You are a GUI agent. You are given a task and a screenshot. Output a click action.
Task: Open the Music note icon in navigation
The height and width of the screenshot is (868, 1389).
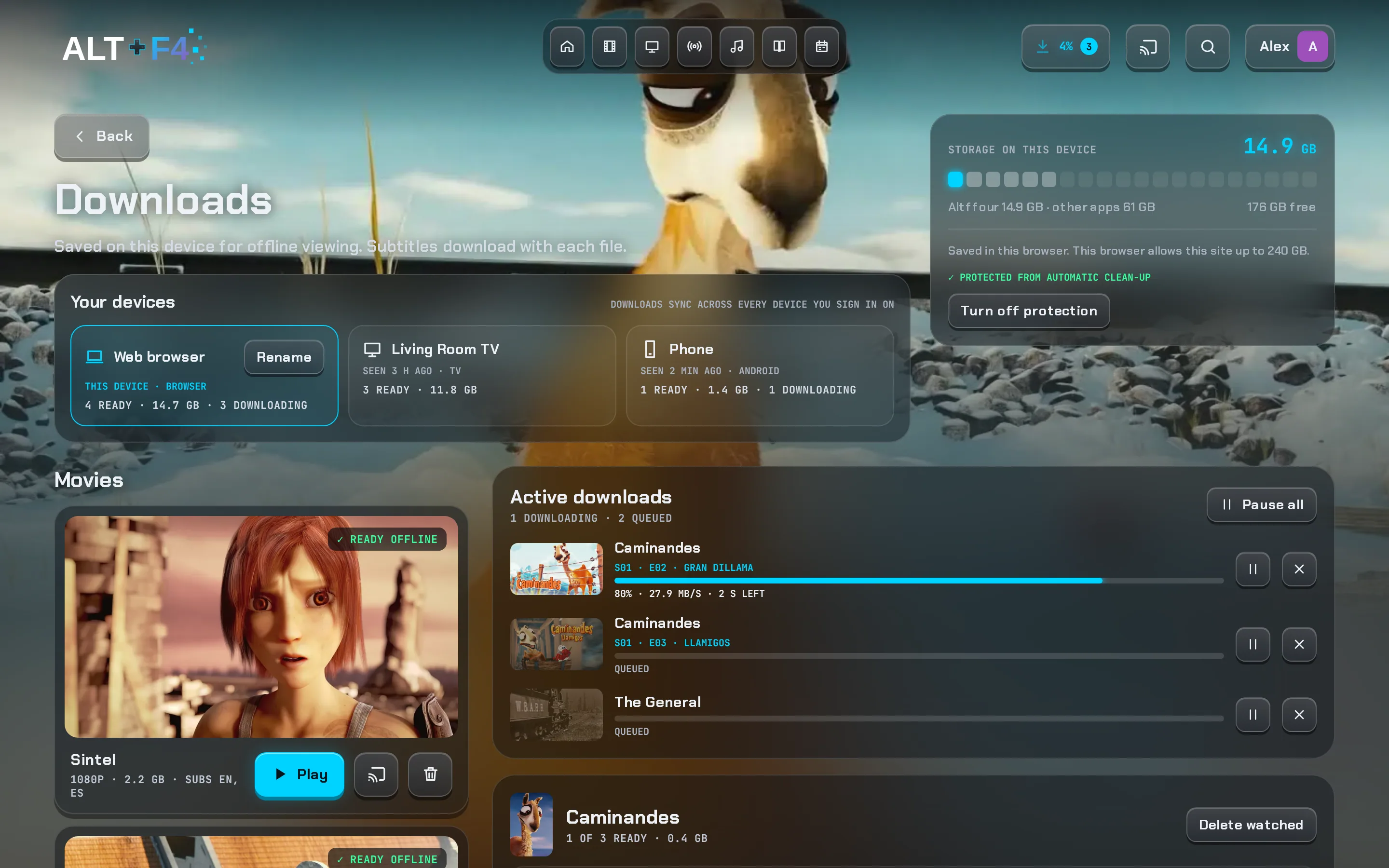737,46
